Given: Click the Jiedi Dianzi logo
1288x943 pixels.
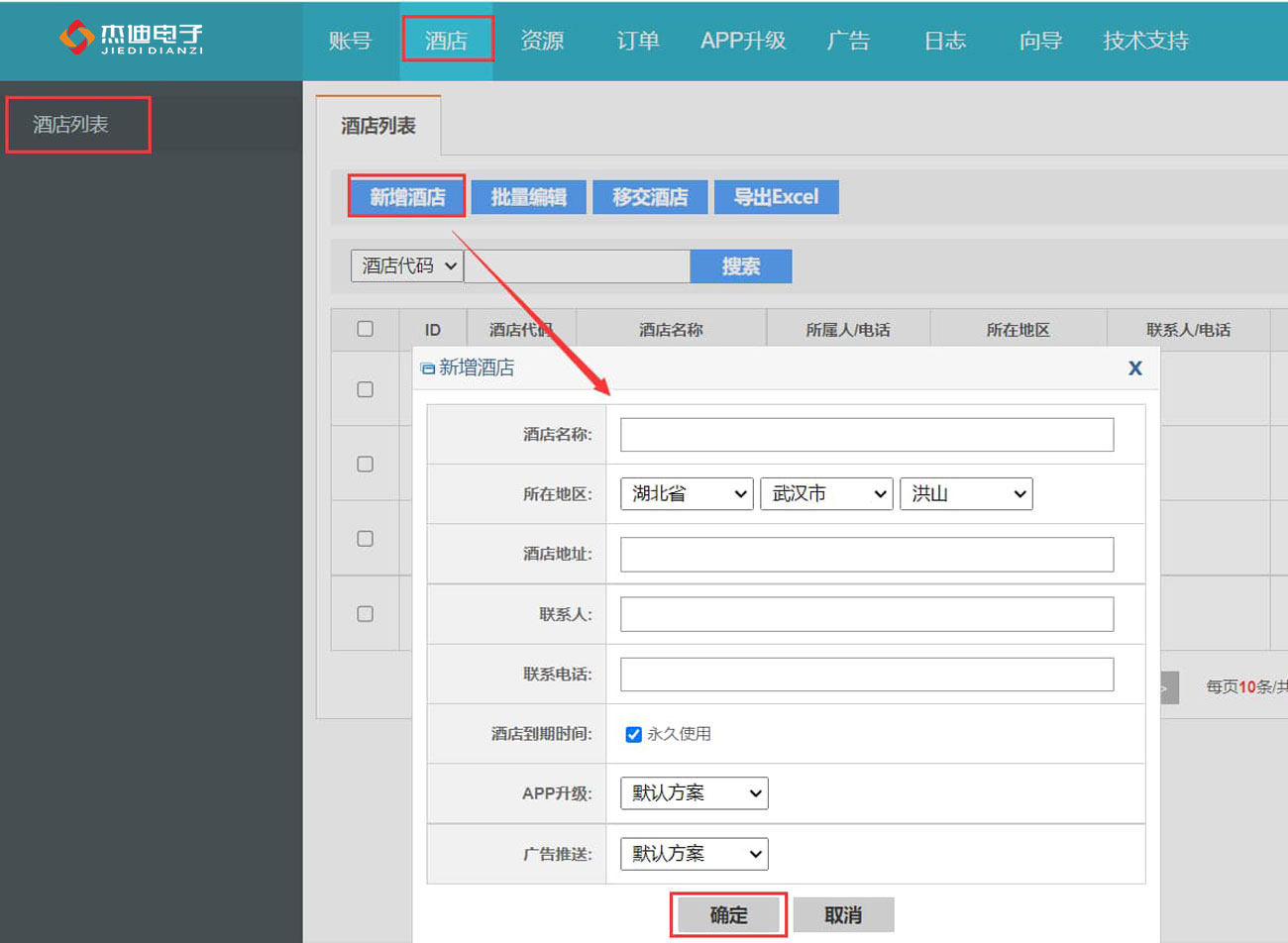Looking at the screenshot, I should click(x=131, y=38).
